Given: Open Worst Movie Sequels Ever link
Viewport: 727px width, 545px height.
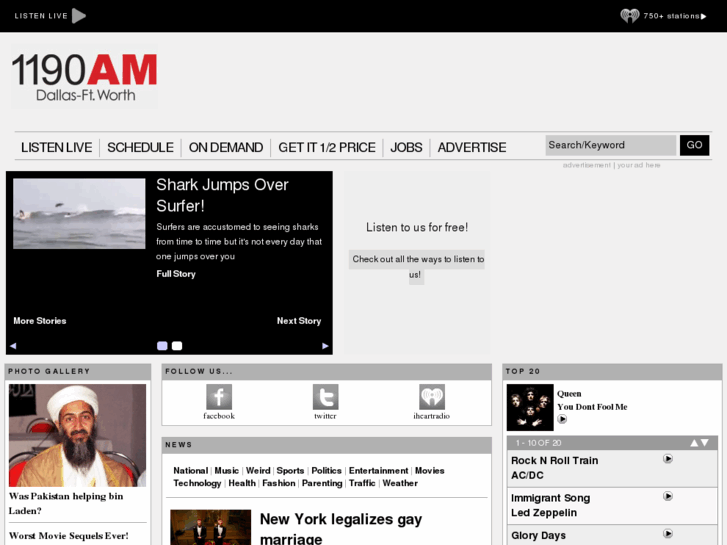Looking at the screenshot, I should pos(69,536).
